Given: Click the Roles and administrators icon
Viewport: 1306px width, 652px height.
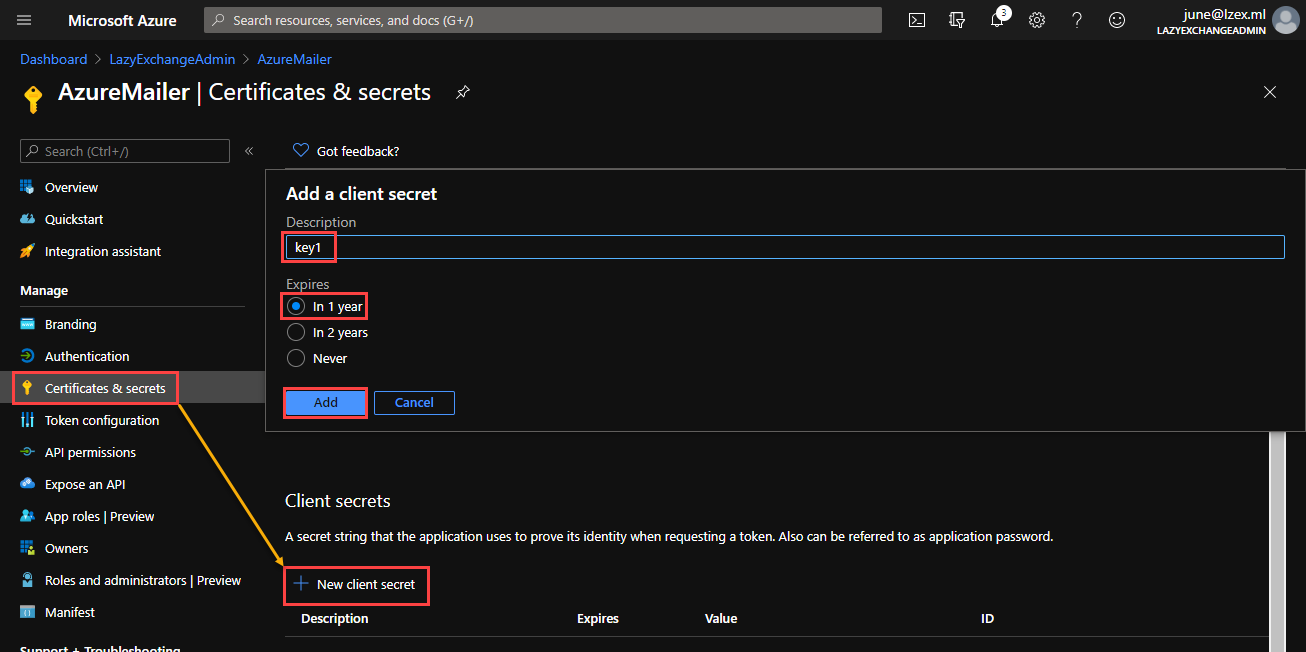Looking at the screenshot, I should coord(27,580).
